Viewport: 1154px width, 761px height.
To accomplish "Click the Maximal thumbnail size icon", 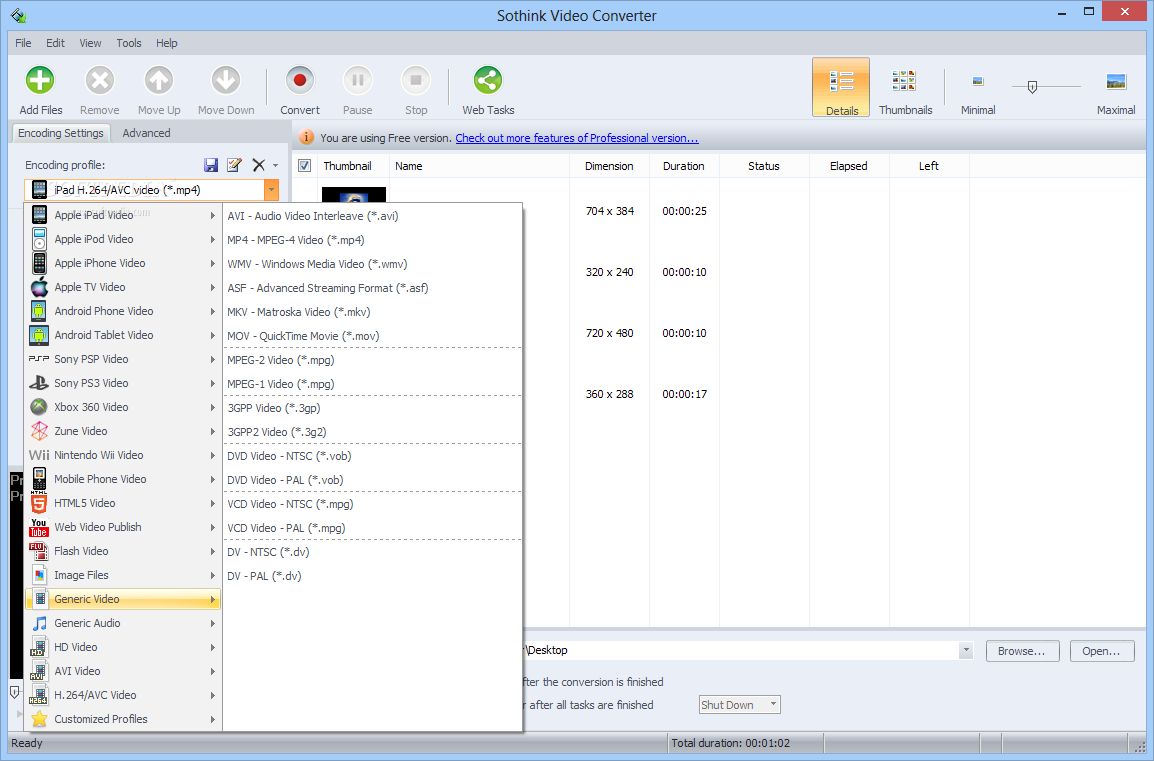I will coord(1116,81).
